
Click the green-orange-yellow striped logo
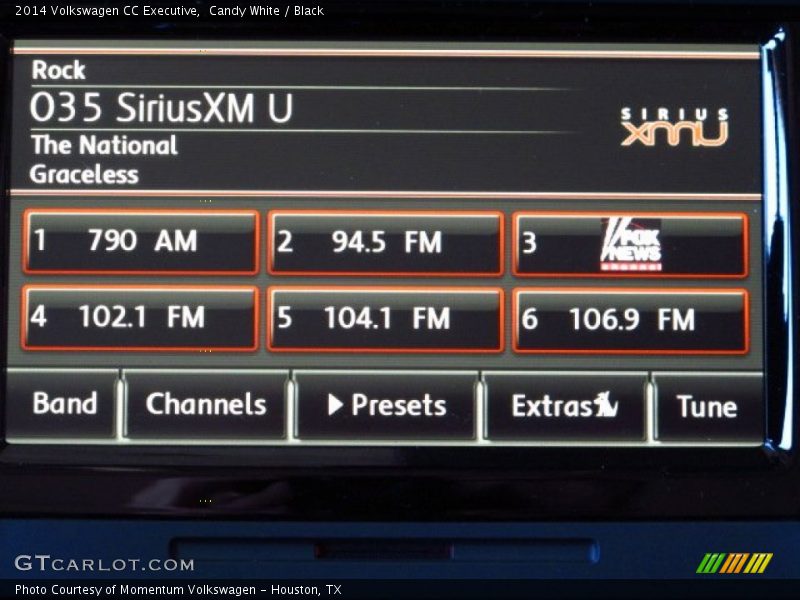click(734, 563)
